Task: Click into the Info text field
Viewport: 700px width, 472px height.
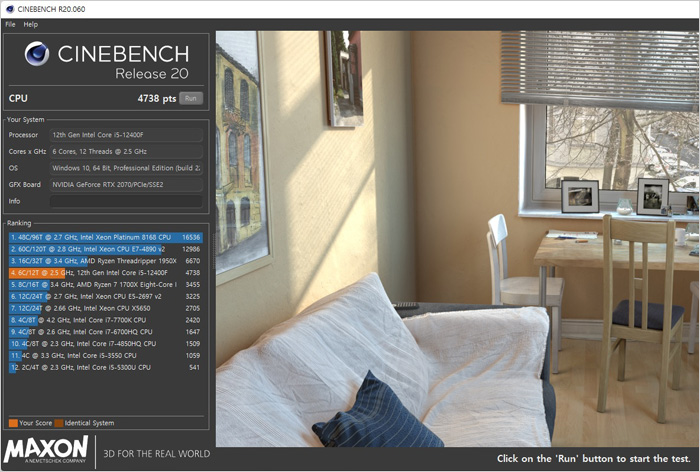Action: coord(125,201)
